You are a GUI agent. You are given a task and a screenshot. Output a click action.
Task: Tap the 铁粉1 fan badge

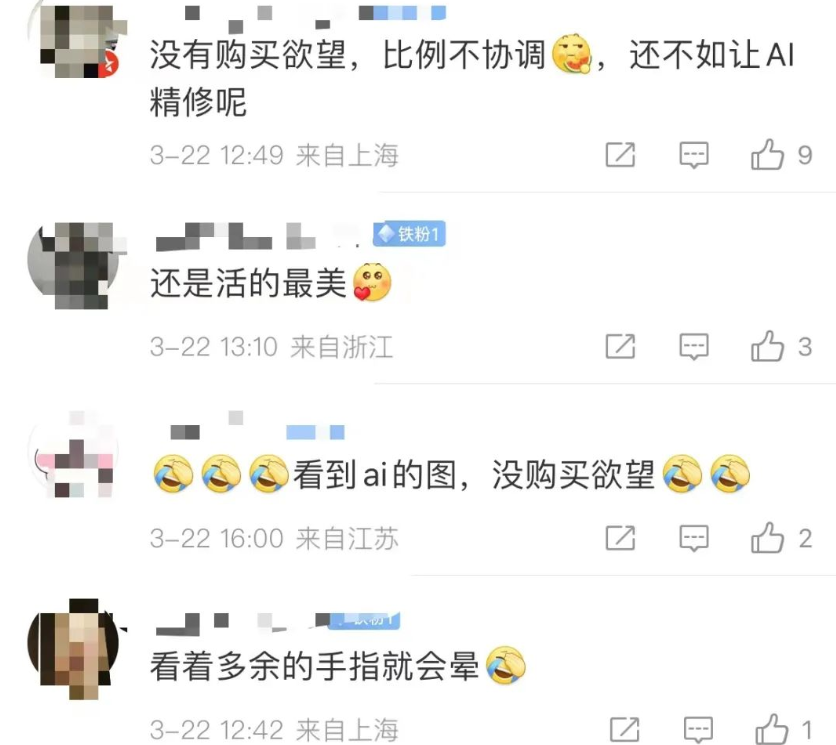coord(409,234)
